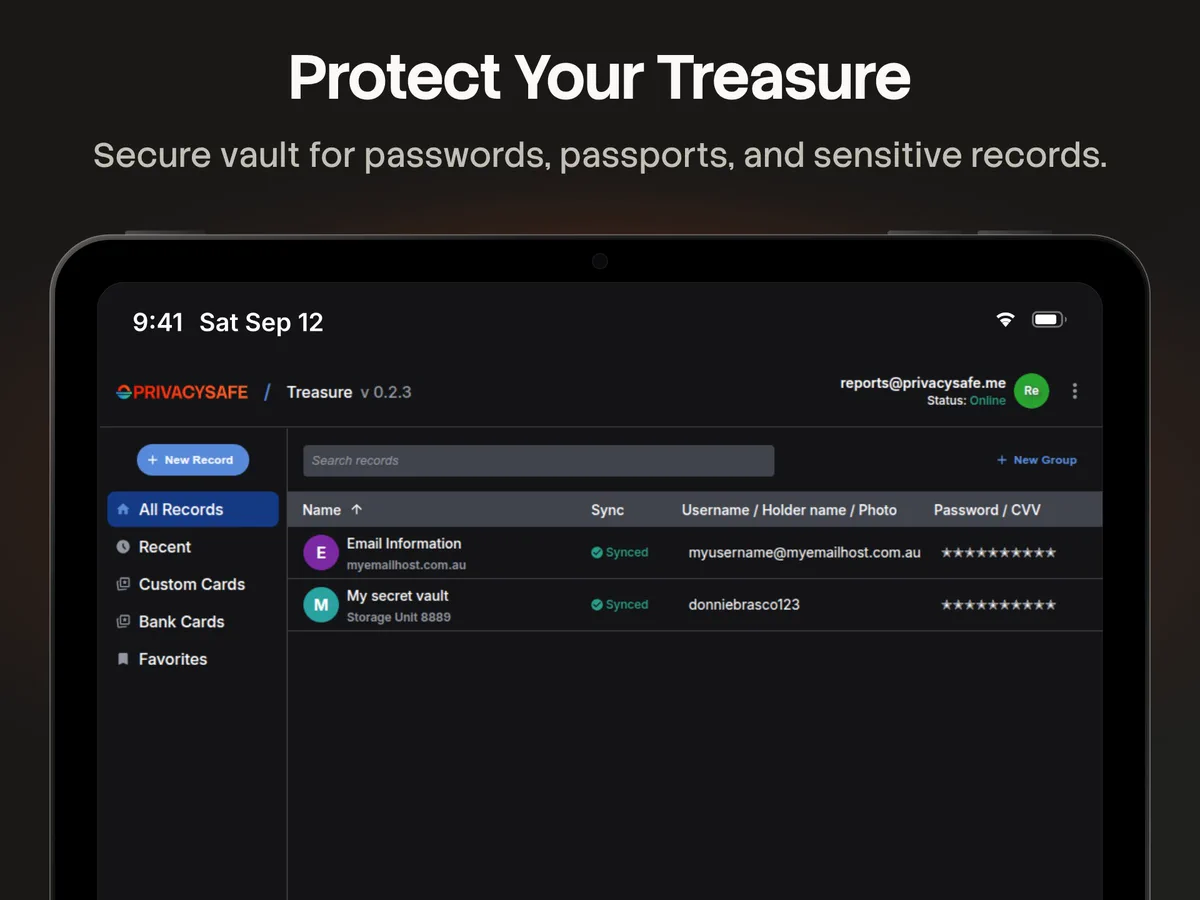Click Username / Holder name / Photo header
Screen dimensions: 1200x900
pyautogui.click(x=789, y=510)
